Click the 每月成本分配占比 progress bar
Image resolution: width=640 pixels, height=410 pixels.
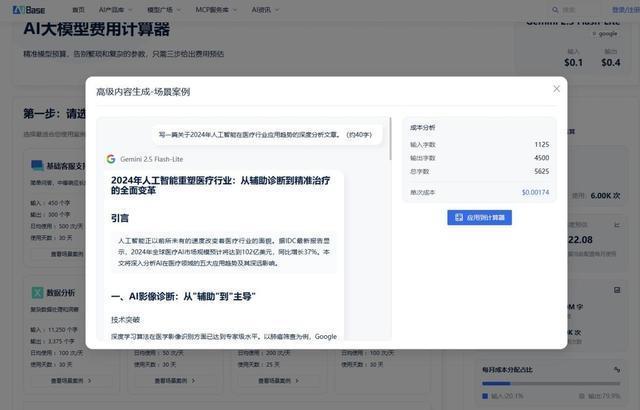click(x=551, y=383)
